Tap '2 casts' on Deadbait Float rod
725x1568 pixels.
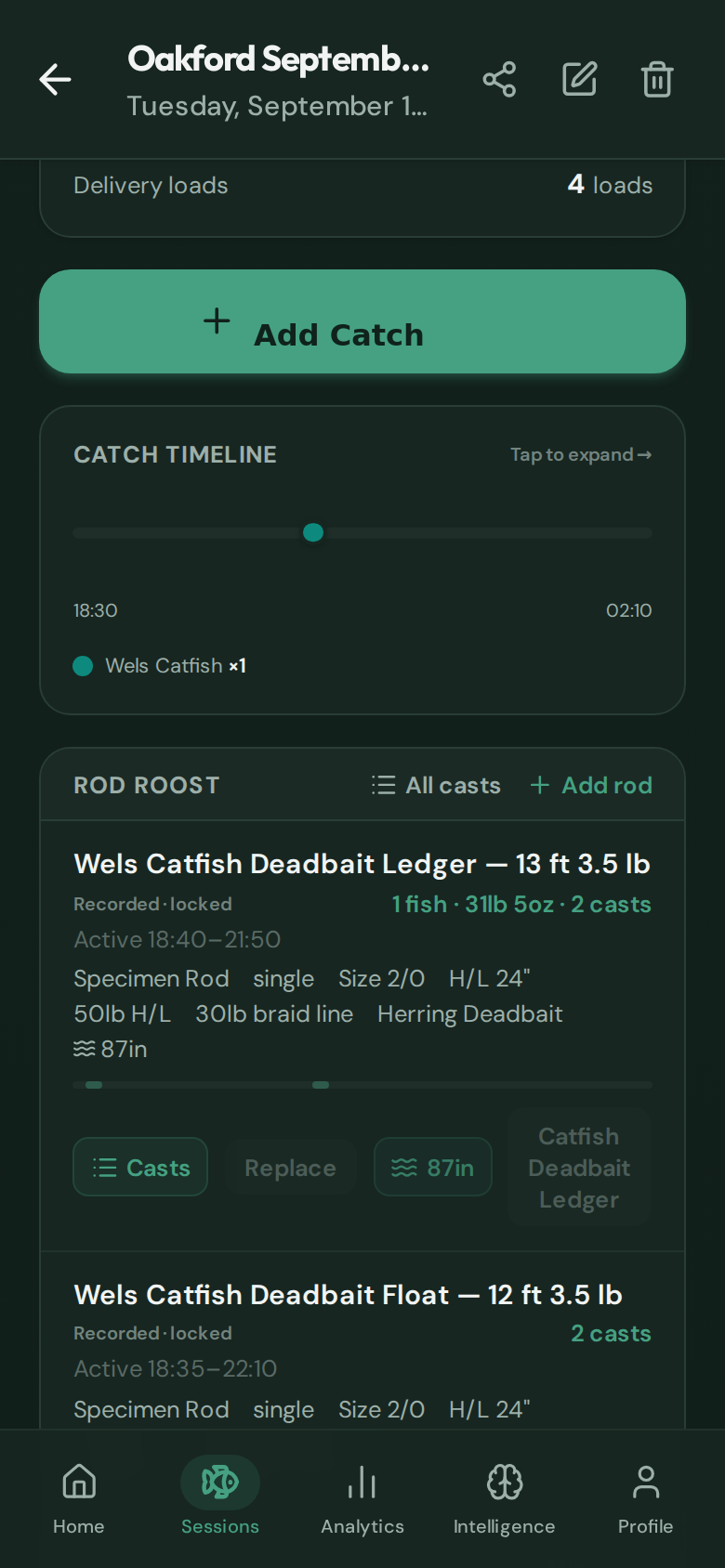pyautogui.click(x=611, y=1333)
